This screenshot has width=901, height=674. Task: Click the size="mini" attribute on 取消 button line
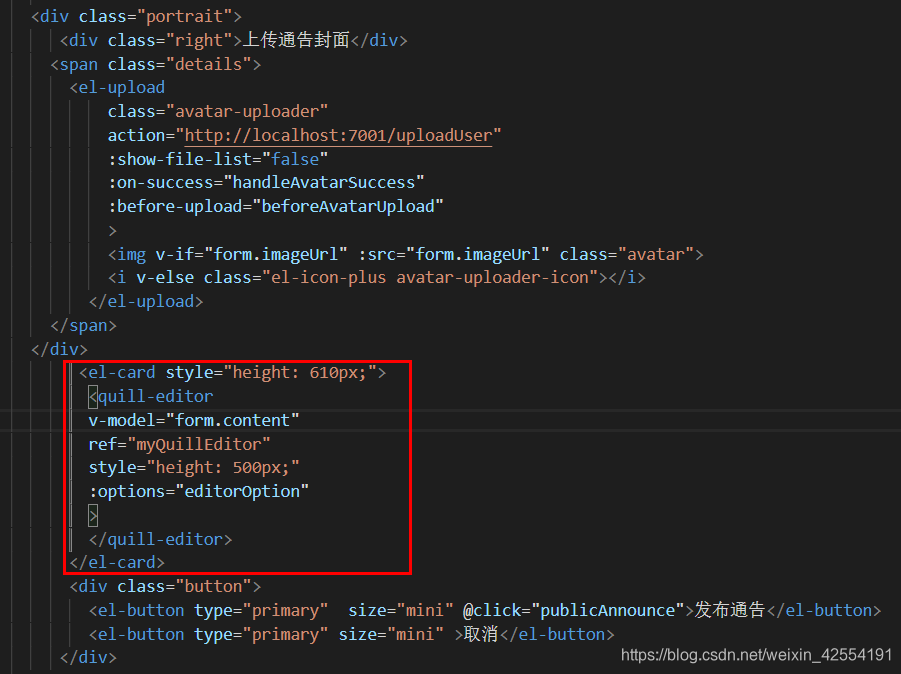[x=391, y=635]
